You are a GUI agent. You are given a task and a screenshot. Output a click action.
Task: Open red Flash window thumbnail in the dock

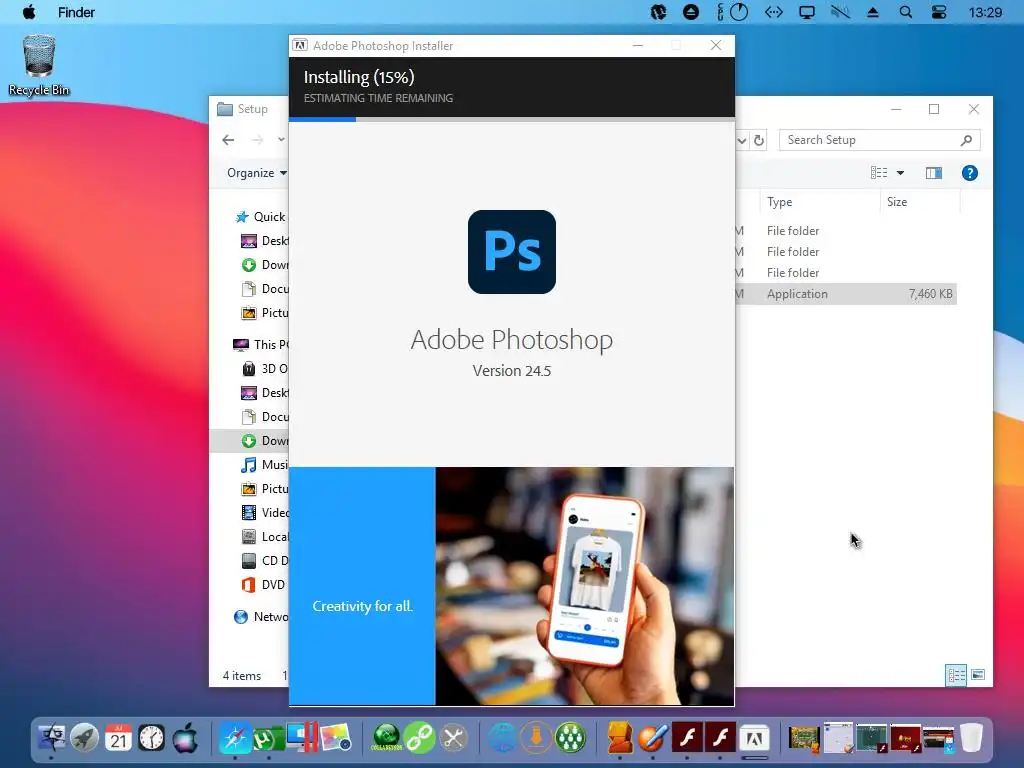click(905, 738)
